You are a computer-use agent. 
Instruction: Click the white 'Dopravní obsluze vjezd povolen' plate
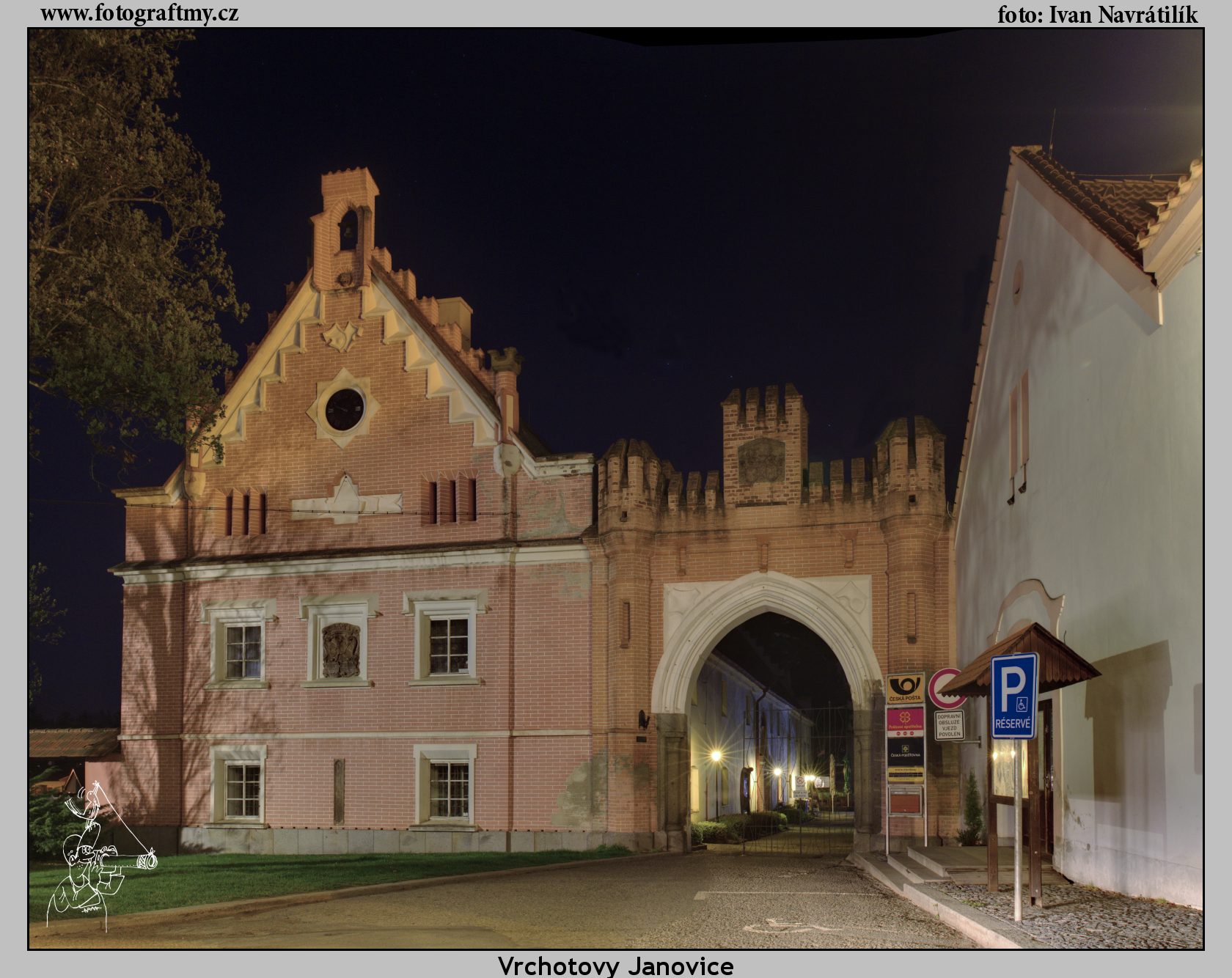click(948, 724)
